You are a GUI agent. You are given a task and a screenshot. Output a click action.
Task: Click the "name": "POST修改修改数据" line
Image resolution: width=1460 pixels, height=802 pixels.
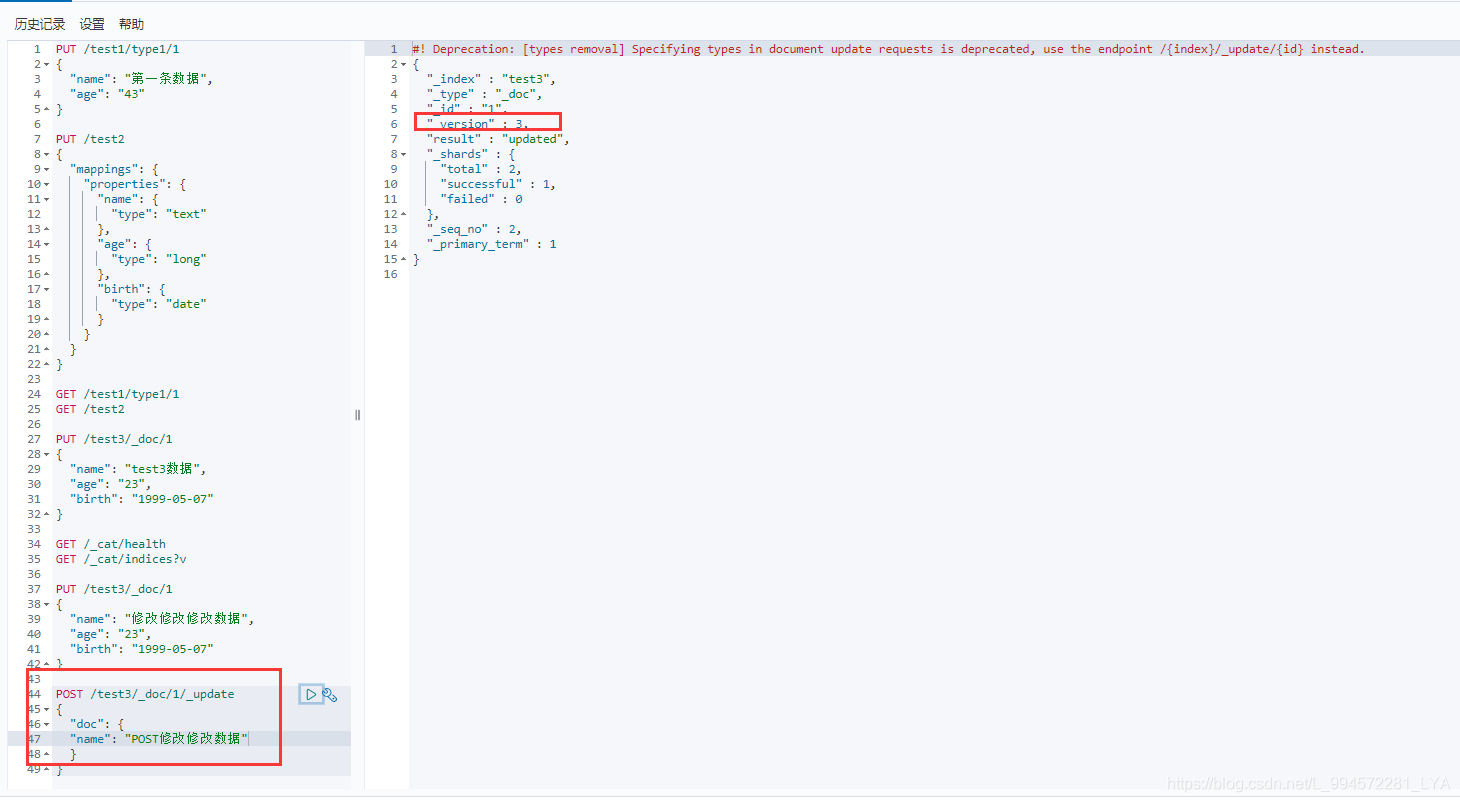pyautogui.click(x=159, y=739)
